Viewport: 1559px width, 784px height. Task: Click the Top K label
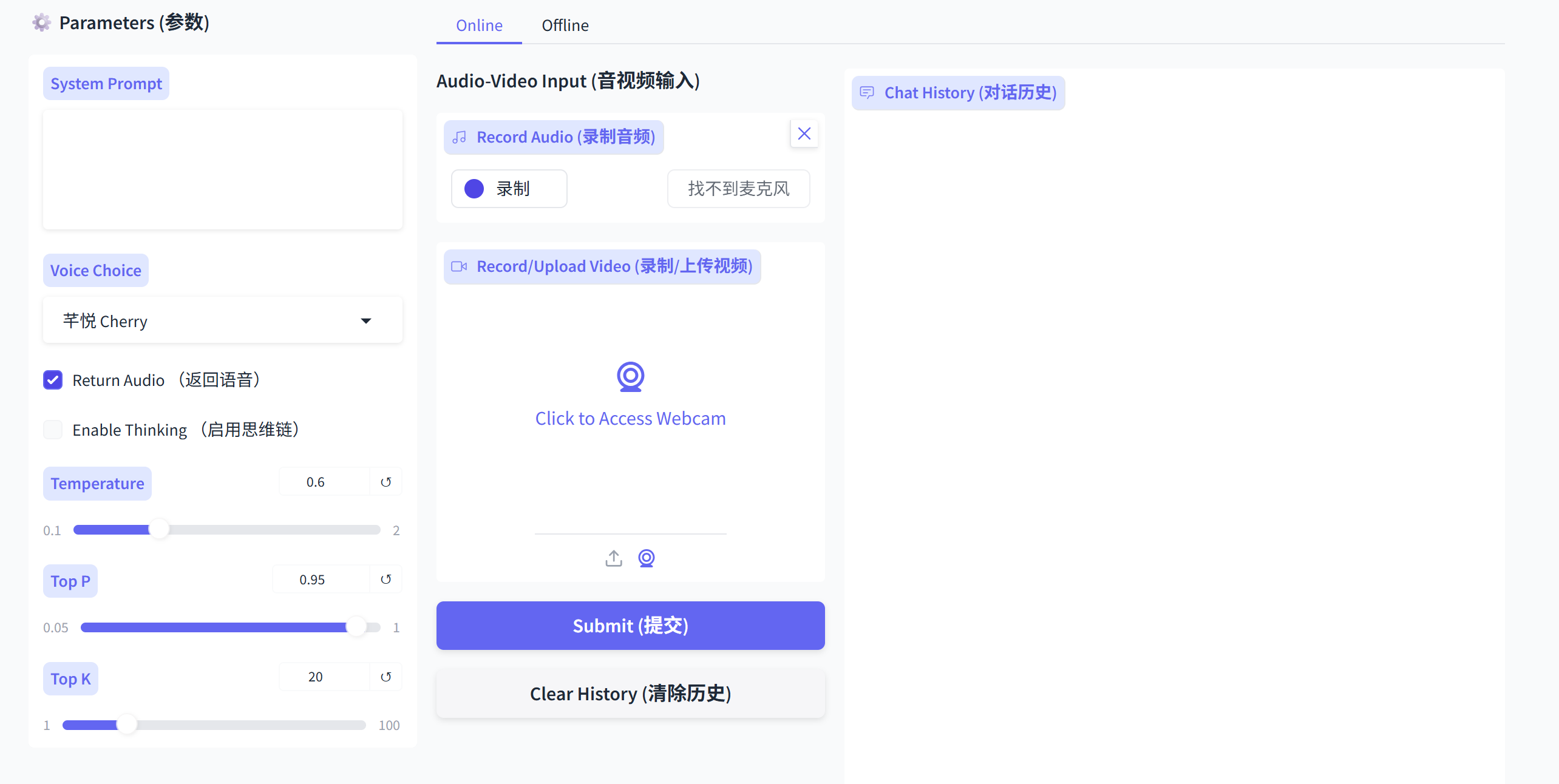click(x=70, y=679)
